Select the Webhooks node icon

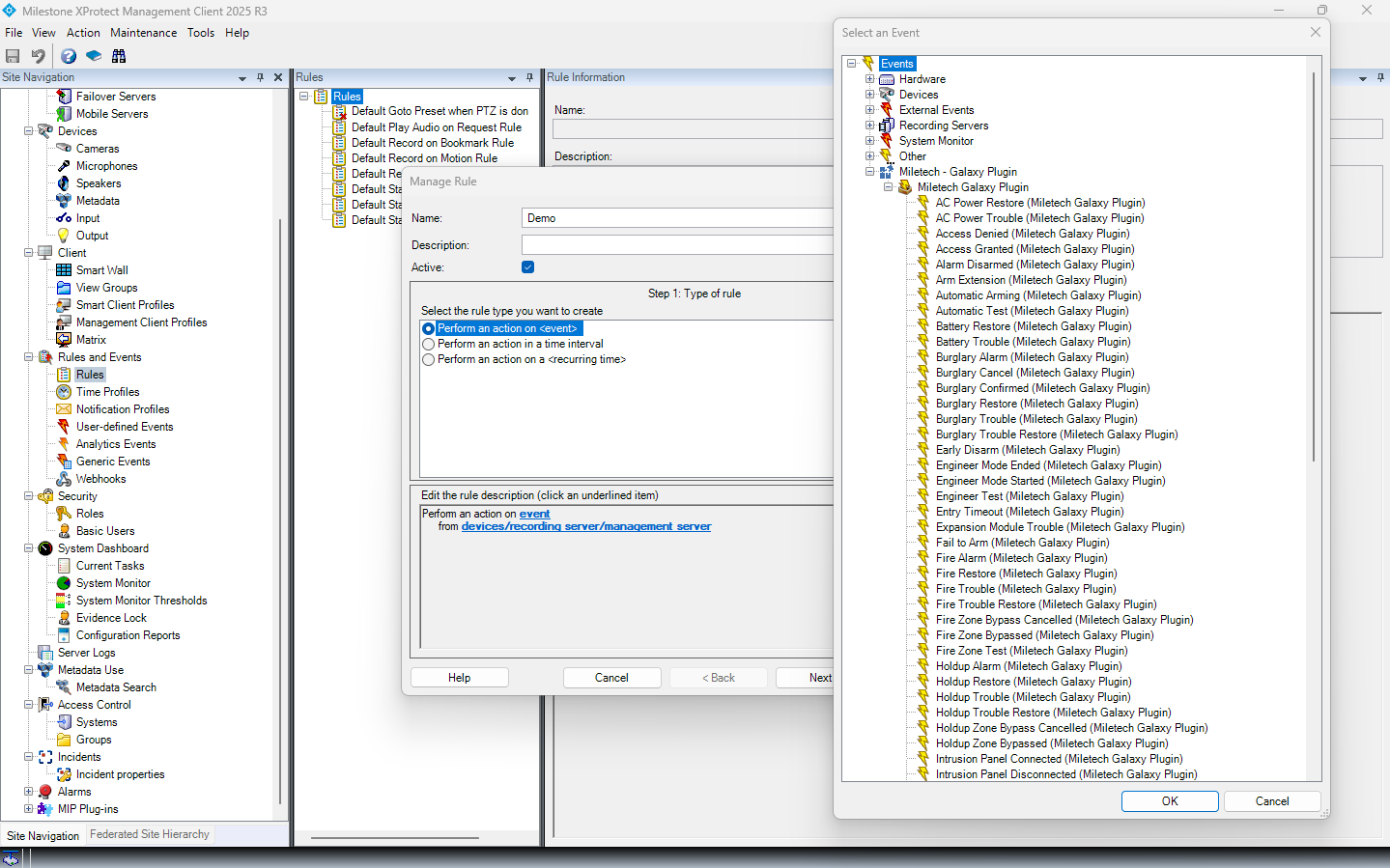pyautogui.click(x=64, y=479)
